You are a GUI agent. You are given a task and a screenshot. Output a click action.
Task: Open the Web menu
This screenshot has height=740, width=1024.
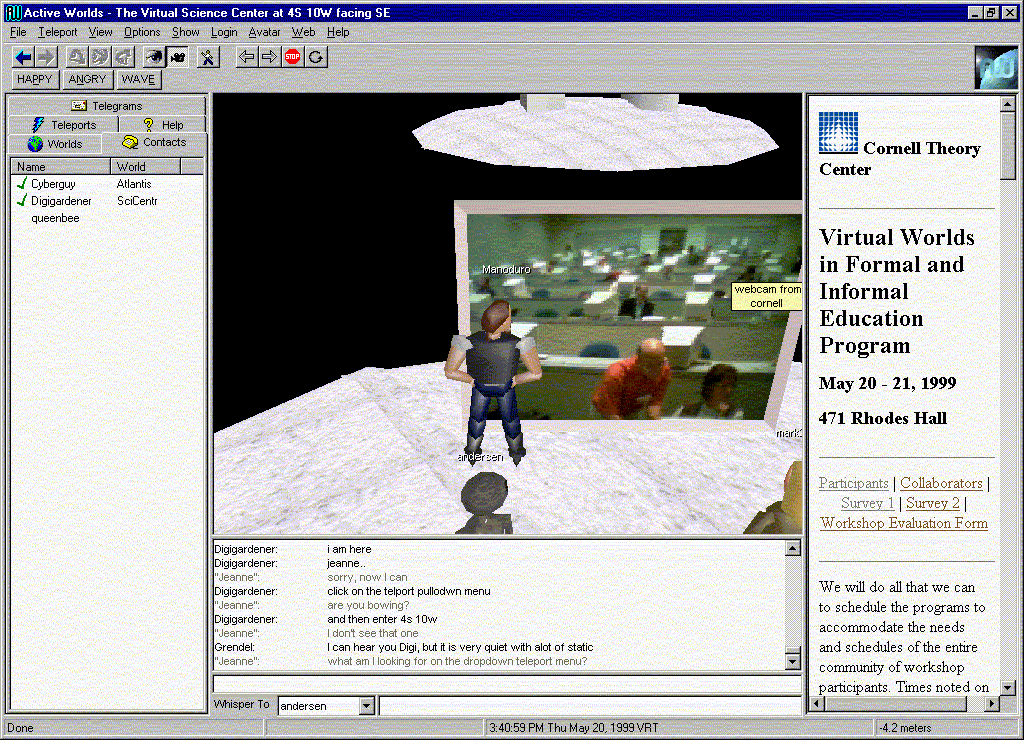303,32
